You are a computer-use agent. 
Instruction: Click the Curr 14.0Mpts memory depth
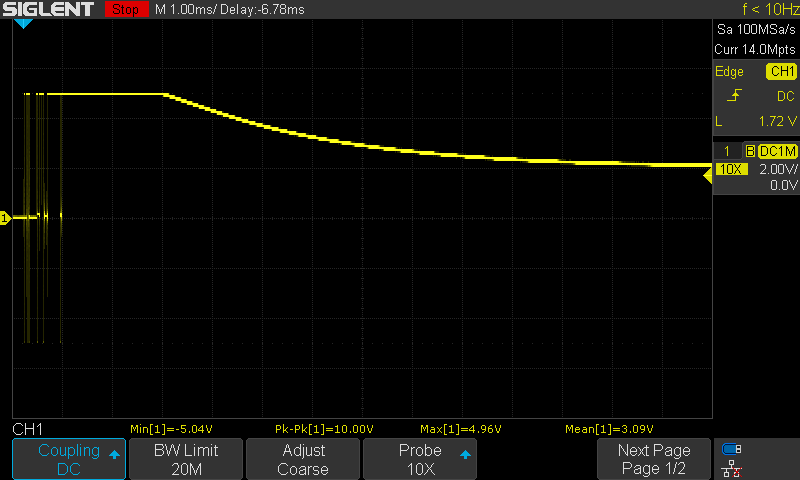755,49
